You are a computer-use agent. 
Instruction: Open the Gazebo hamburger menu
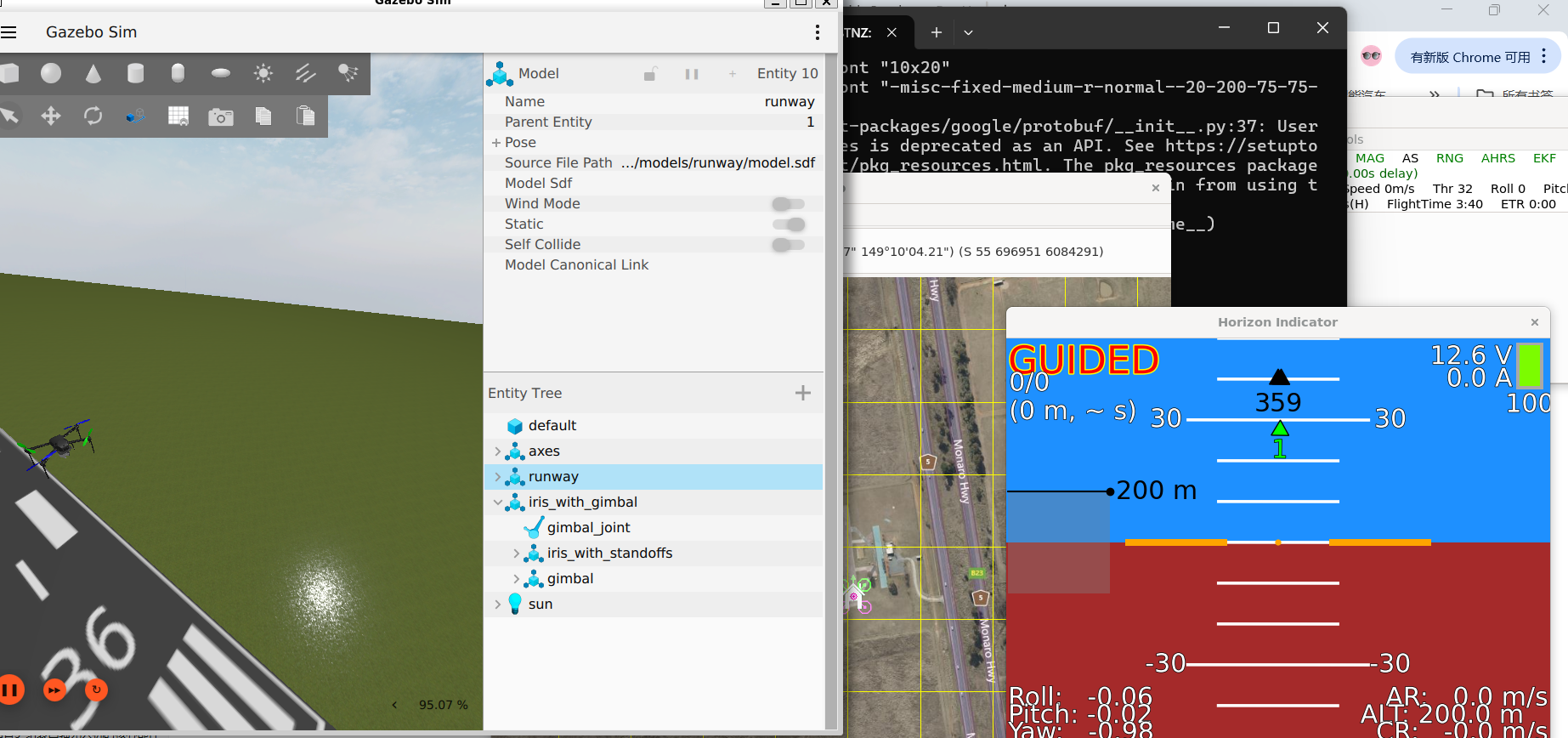point(9,32)
